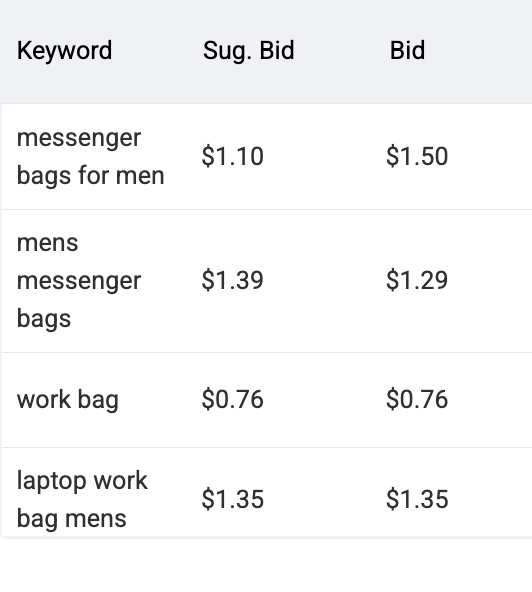Sort by the Sug. Bid header
Viewport: 532px width, 592px height.
click(x=249, y=50)
